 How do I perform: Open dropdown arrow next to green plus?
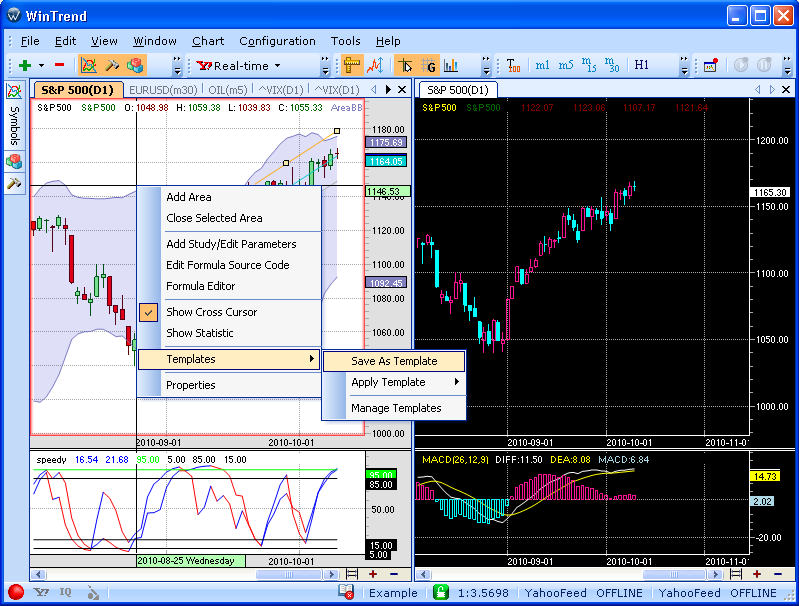point(41,65)
